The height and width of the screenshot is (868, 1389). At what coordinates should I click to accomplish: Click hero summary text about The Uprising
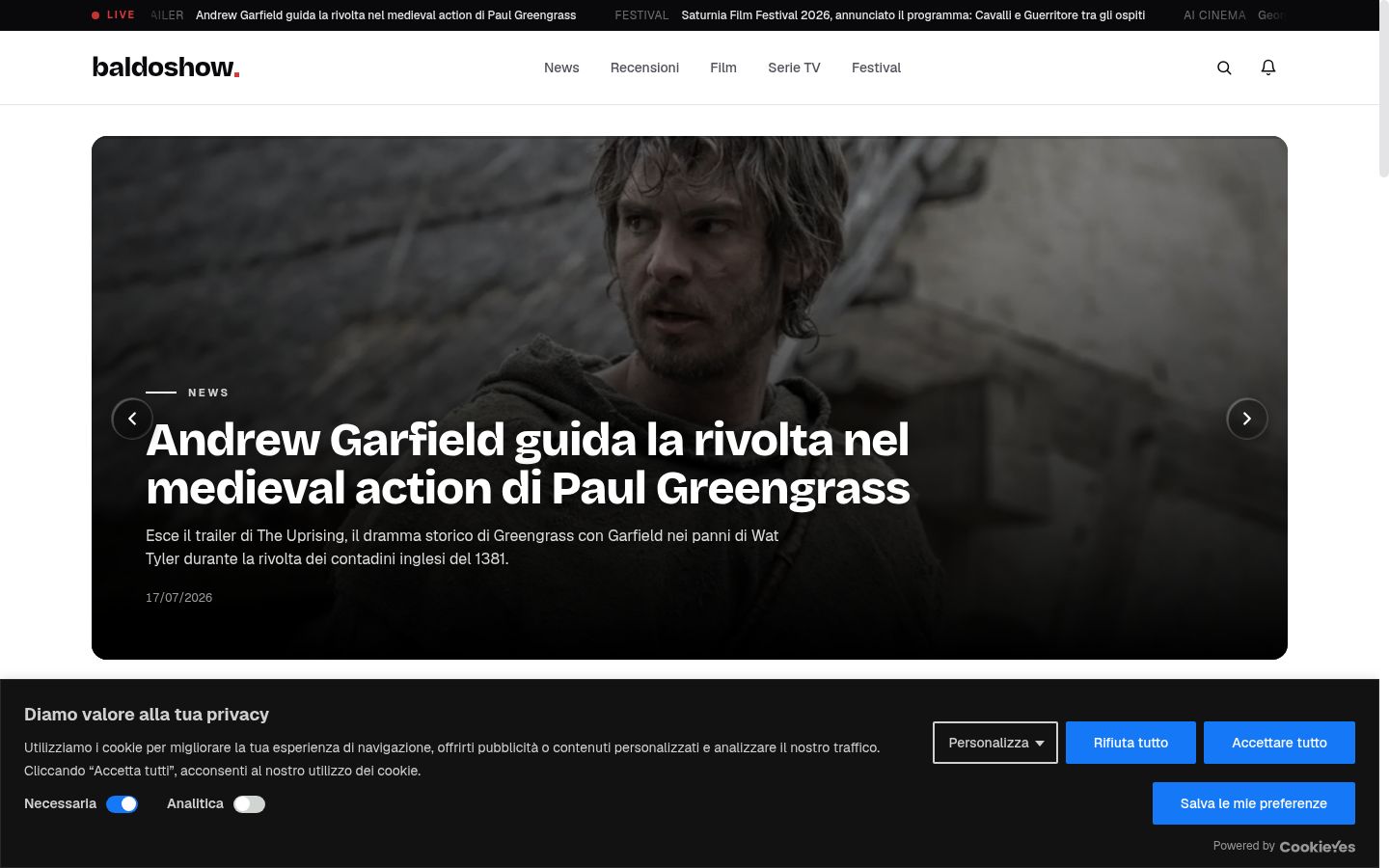[462, 547]
